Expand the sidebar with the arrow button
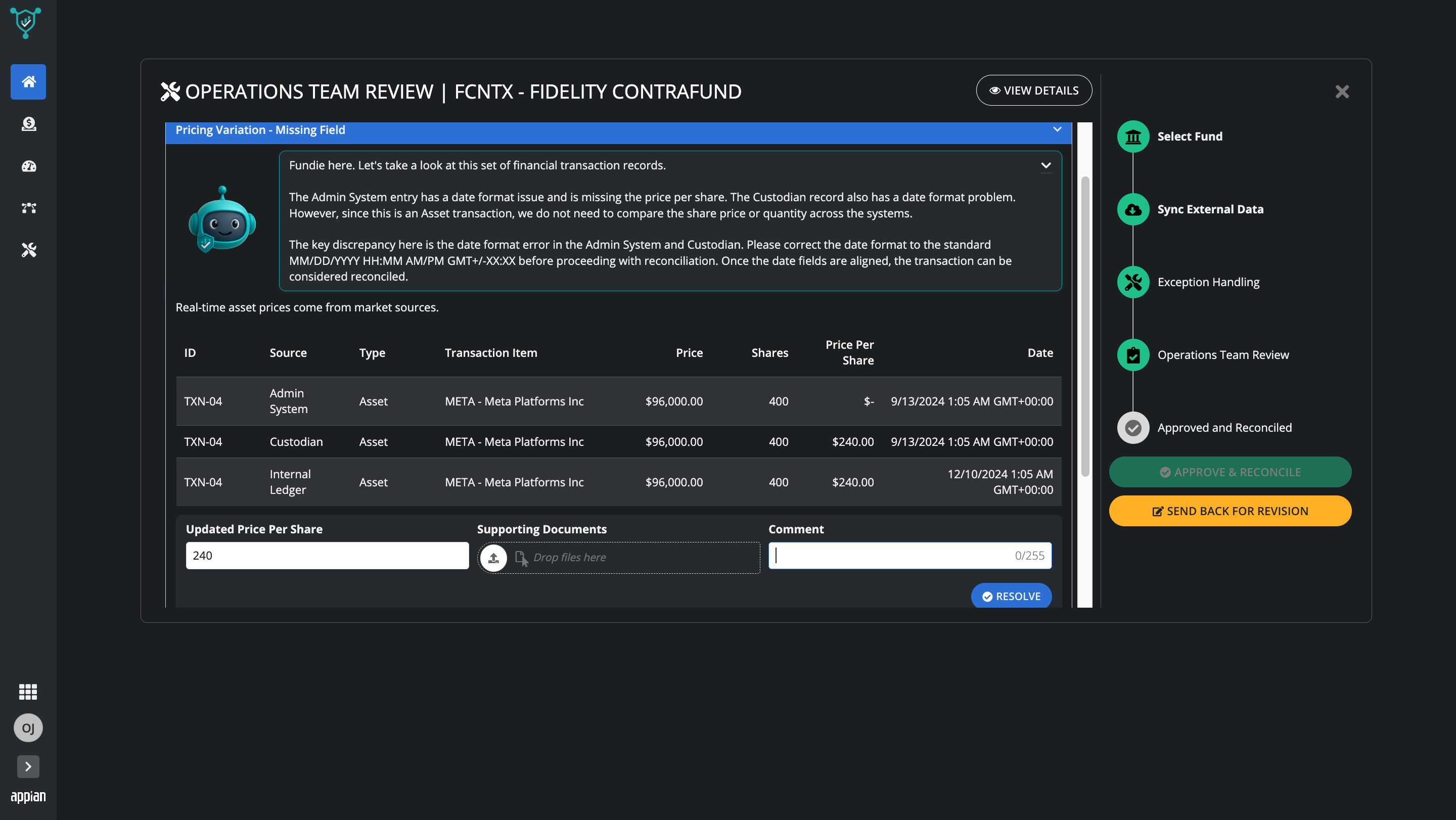 pyautogui.click(x=28, y=766)
